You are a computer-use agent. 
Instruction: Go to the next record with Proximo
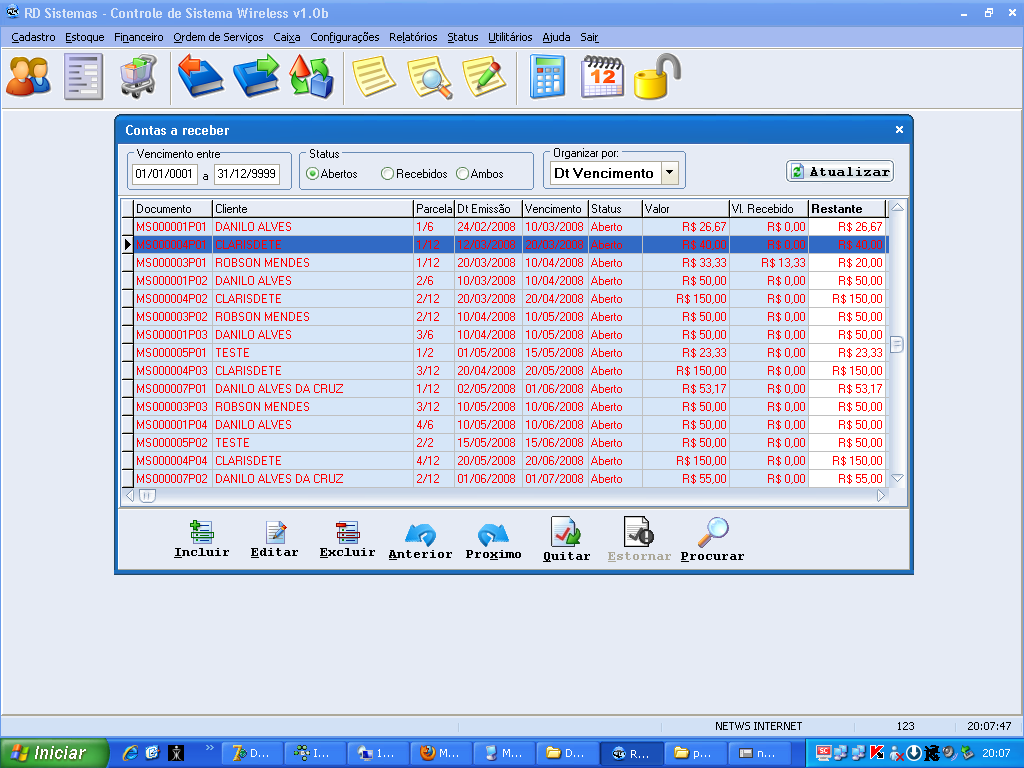click(494, 541)
